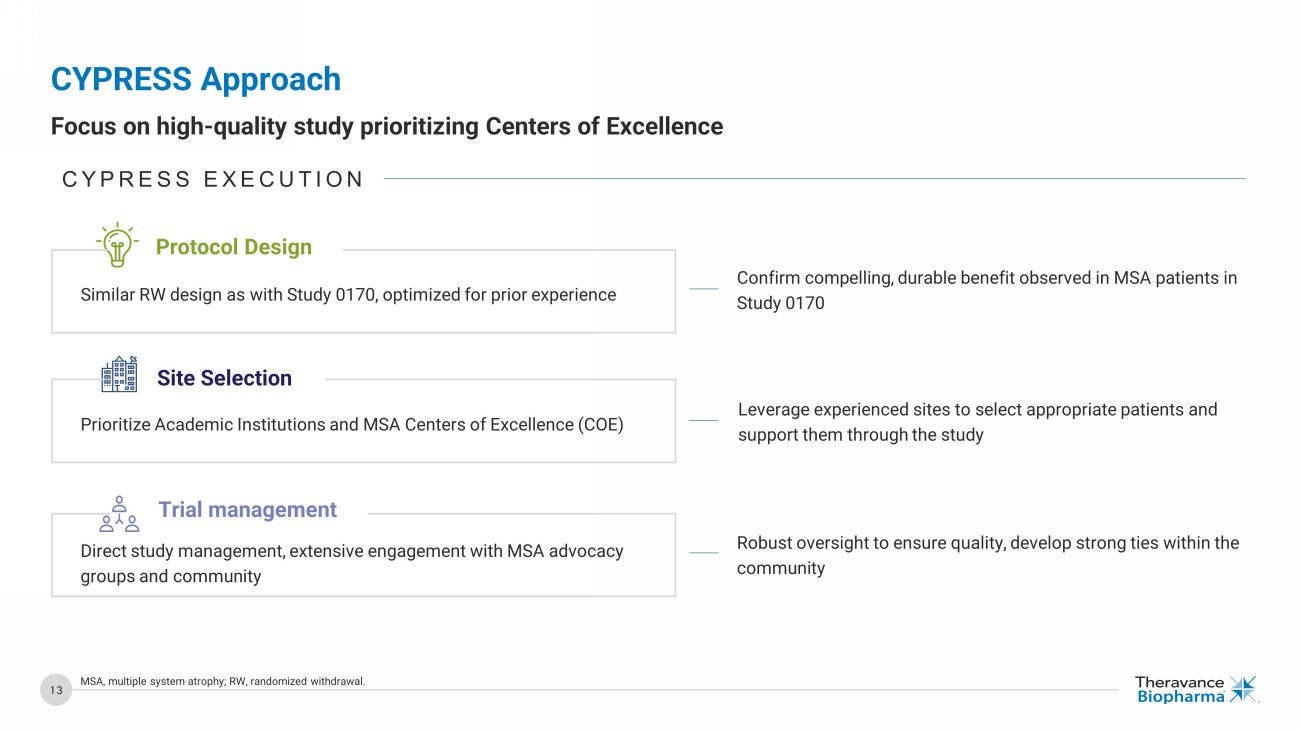The height and width of the screenshot is (731, 1300).
Task: Click the Theravance Biopharma company name
Action: click(1180, 690)
